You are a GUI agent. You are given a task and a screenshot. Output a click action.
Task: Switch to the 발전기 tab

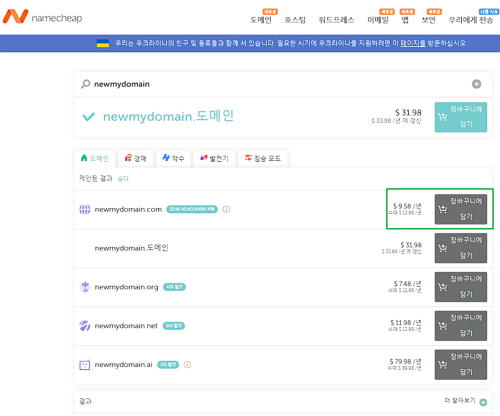tap(214, 158)
